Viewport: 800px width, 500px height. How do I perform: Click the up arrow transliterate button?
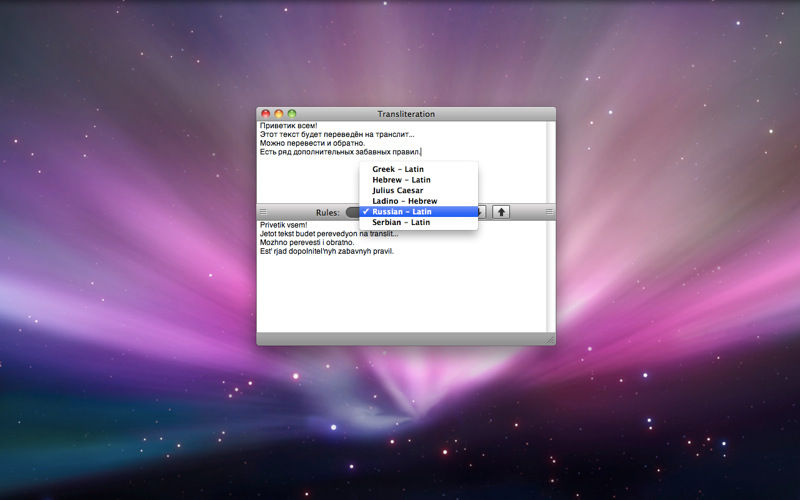coord(502,212)
